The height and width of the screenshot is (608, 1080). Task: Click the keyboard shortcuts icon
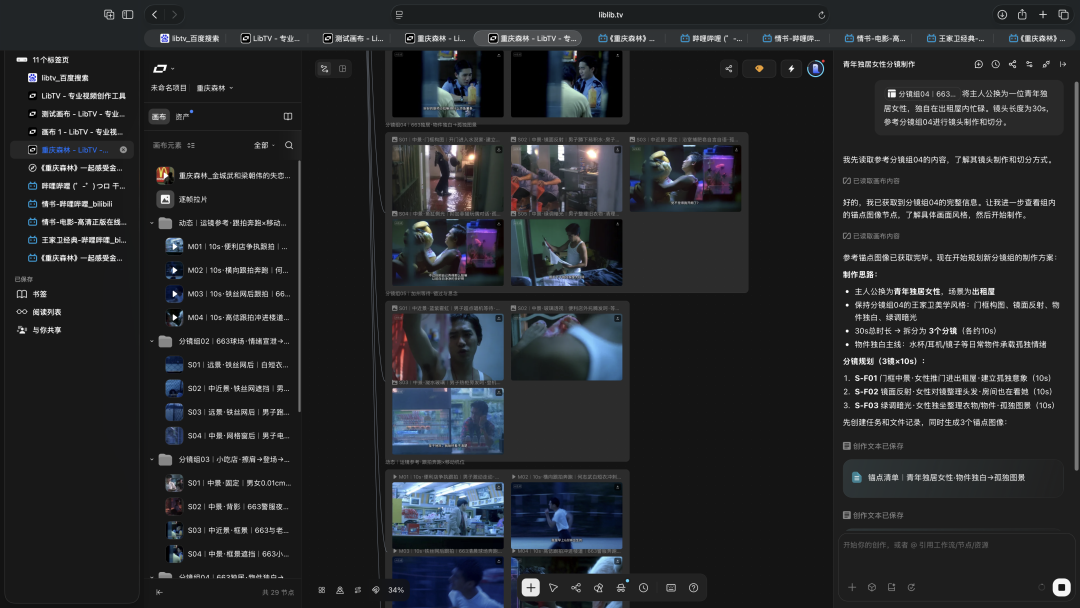tap(671, 587)
